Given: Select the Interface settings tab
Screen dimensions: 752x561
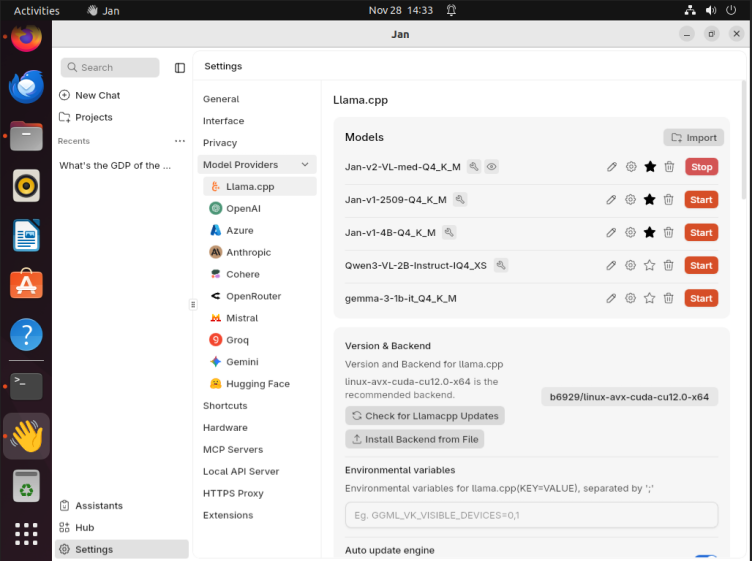Looking at the screenshot, I should [x=223, y=121].
